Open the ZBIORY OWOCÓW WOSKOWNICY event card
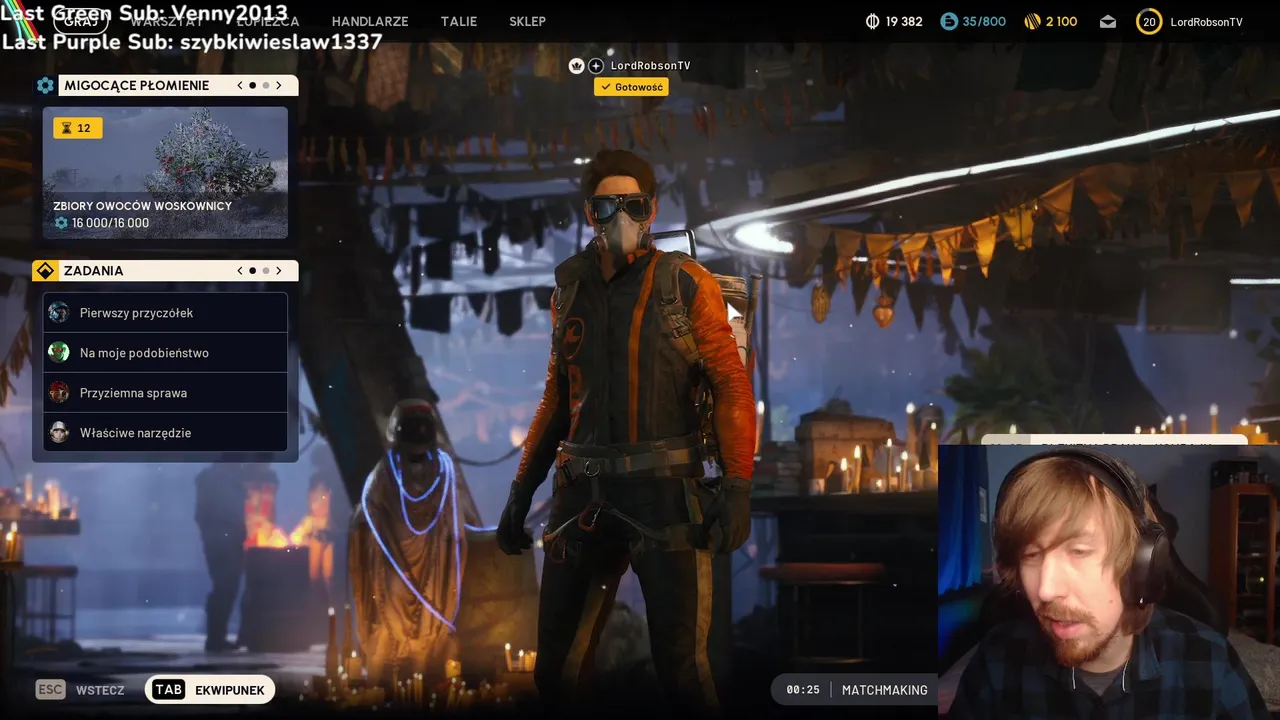This screenshot has height=720, width=1280. [165, 173]
